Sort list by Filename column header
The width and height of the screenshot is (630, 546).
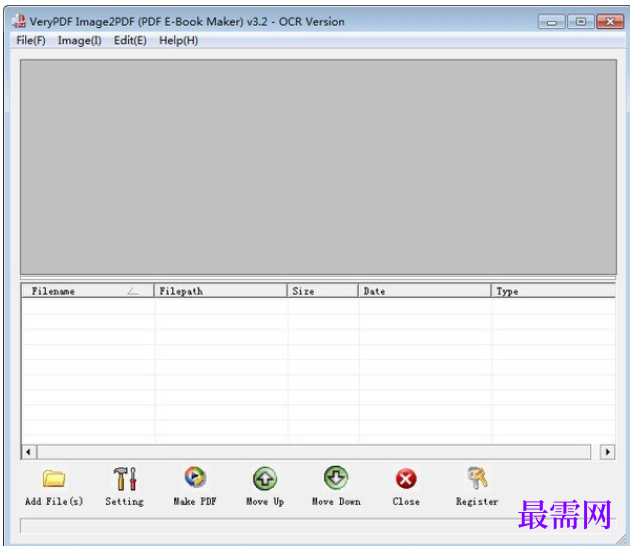click(88, 291)
